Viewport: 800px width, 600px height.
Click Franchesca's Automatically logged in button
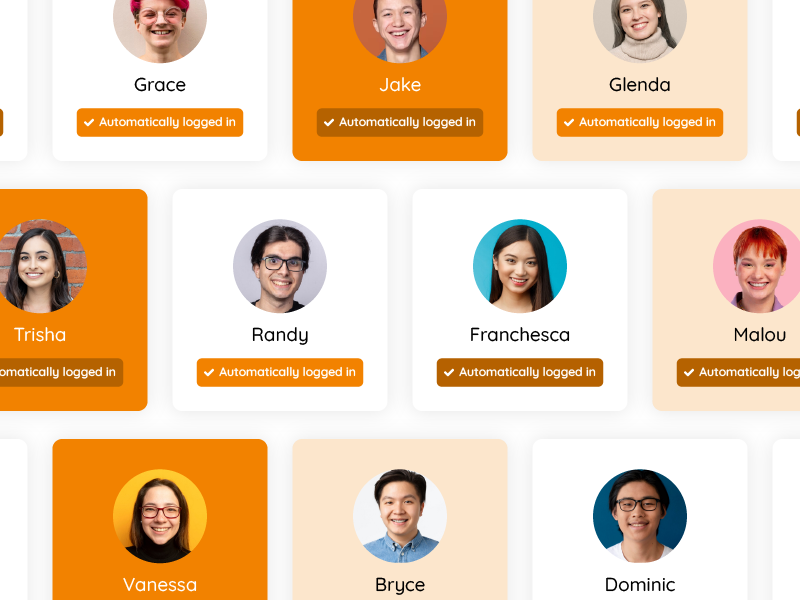[x=520, y=372]
